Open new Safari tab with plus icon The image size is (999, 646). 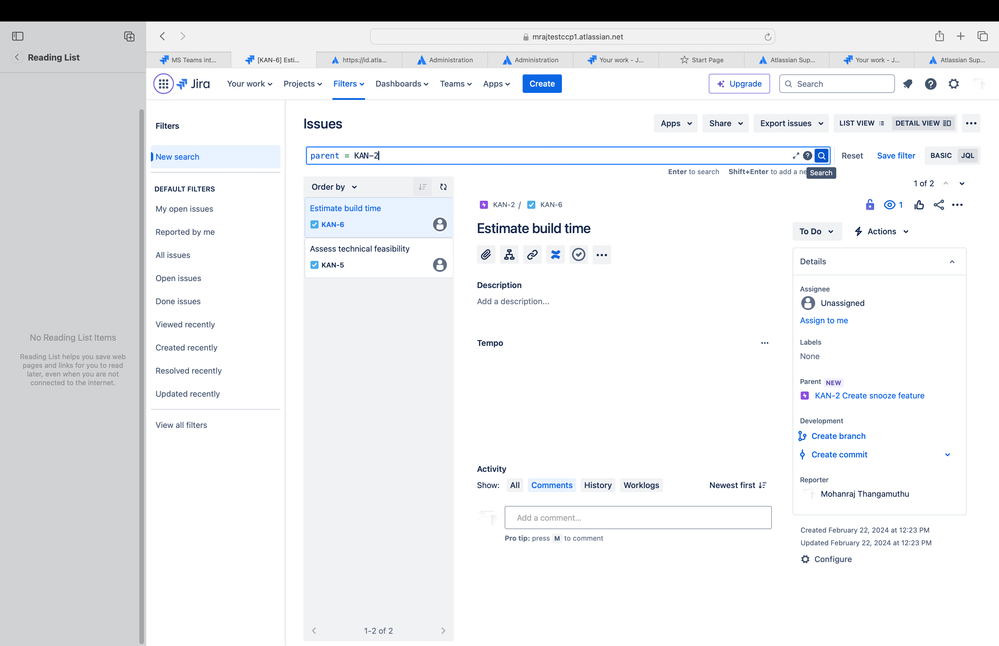(x=960, y=36)
